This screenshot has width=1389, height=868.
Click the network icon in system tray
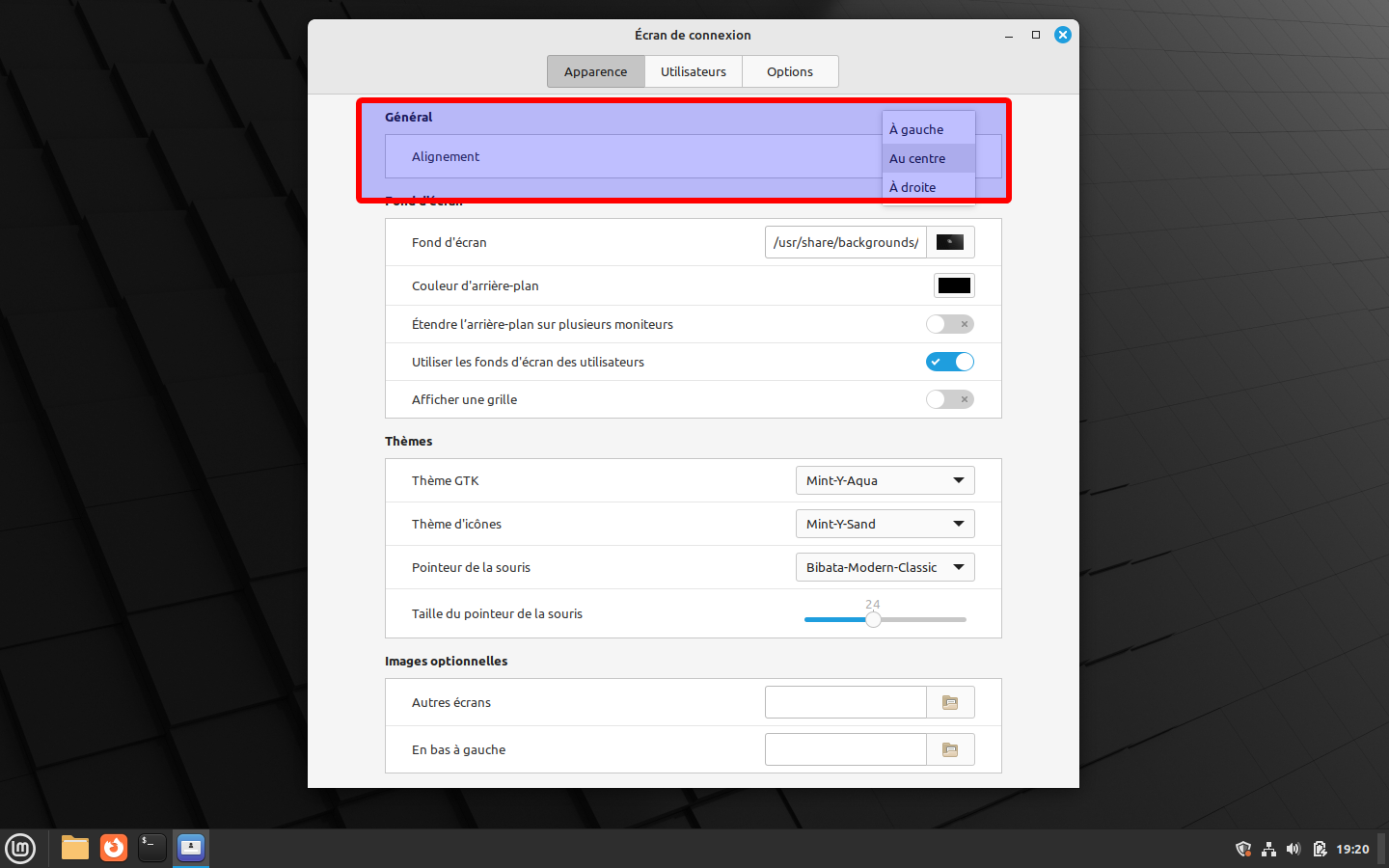click(x=1268, y=849)
